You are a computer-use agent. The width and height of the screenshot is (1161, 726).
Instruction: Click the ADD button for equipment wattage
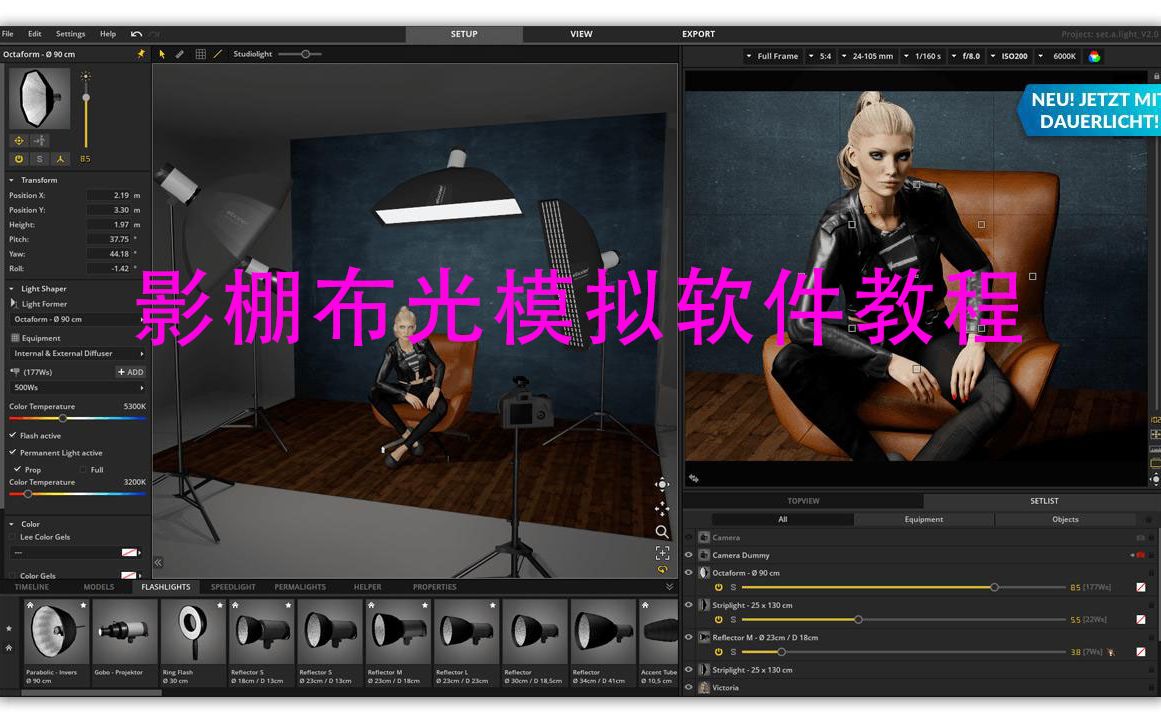coord(130,371)
